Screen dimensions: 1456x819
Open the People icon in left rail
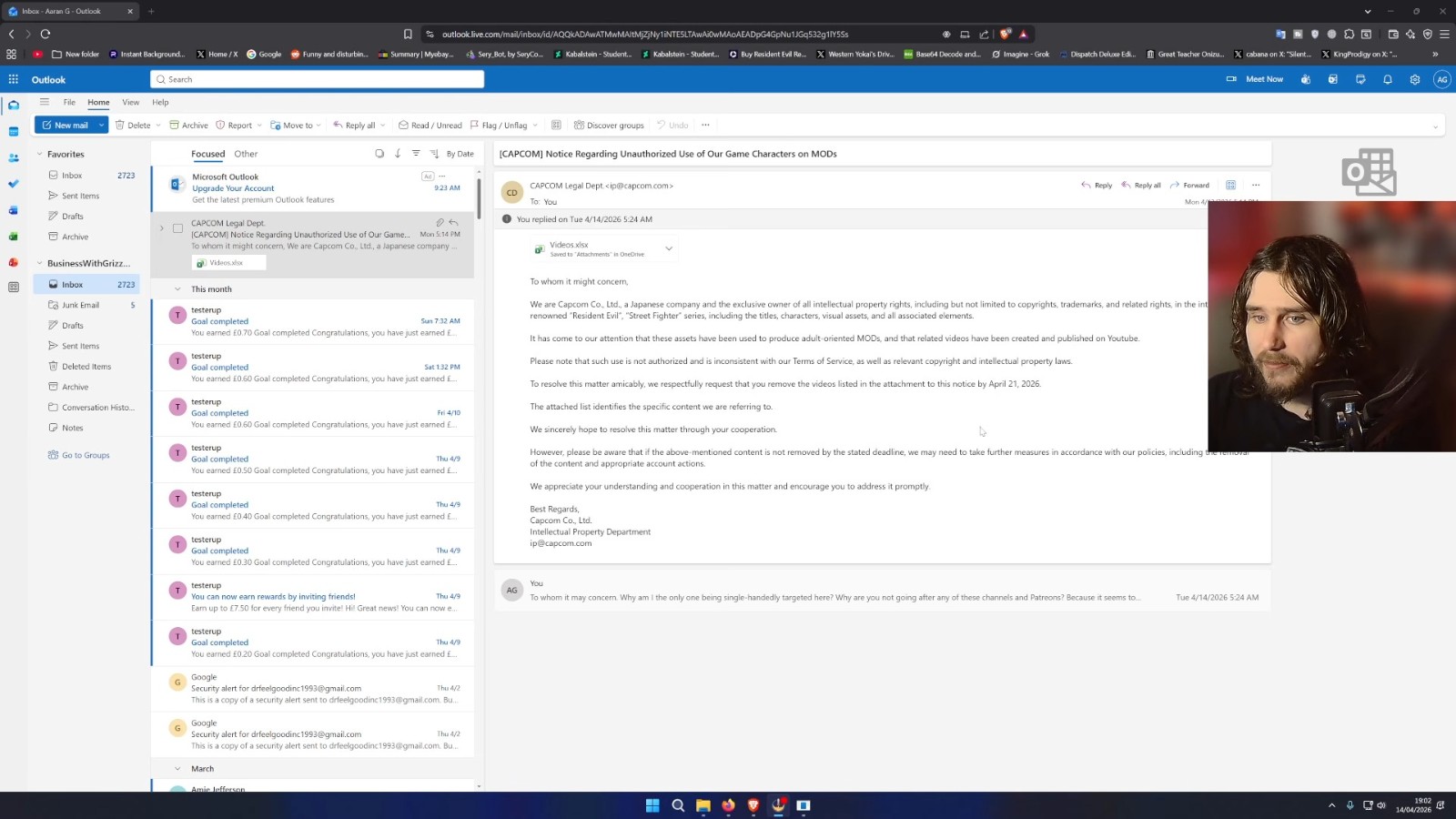click(x=13, y=157)
